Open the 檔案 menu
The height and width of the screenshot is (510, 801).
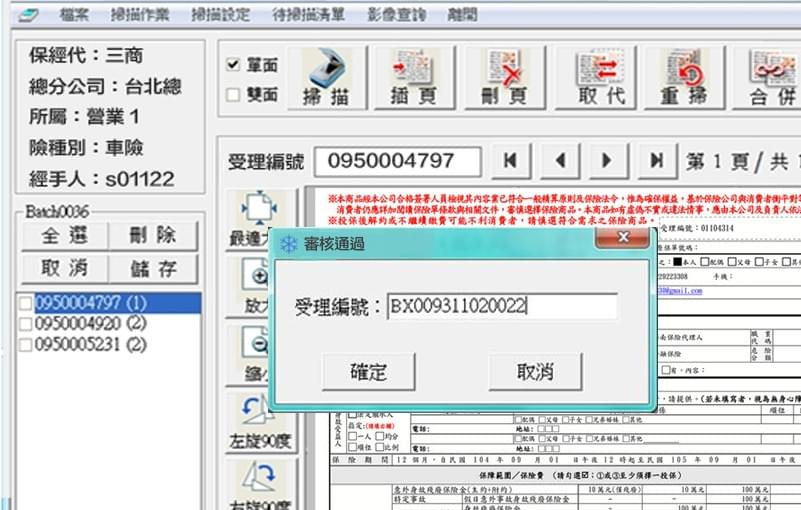74,15
